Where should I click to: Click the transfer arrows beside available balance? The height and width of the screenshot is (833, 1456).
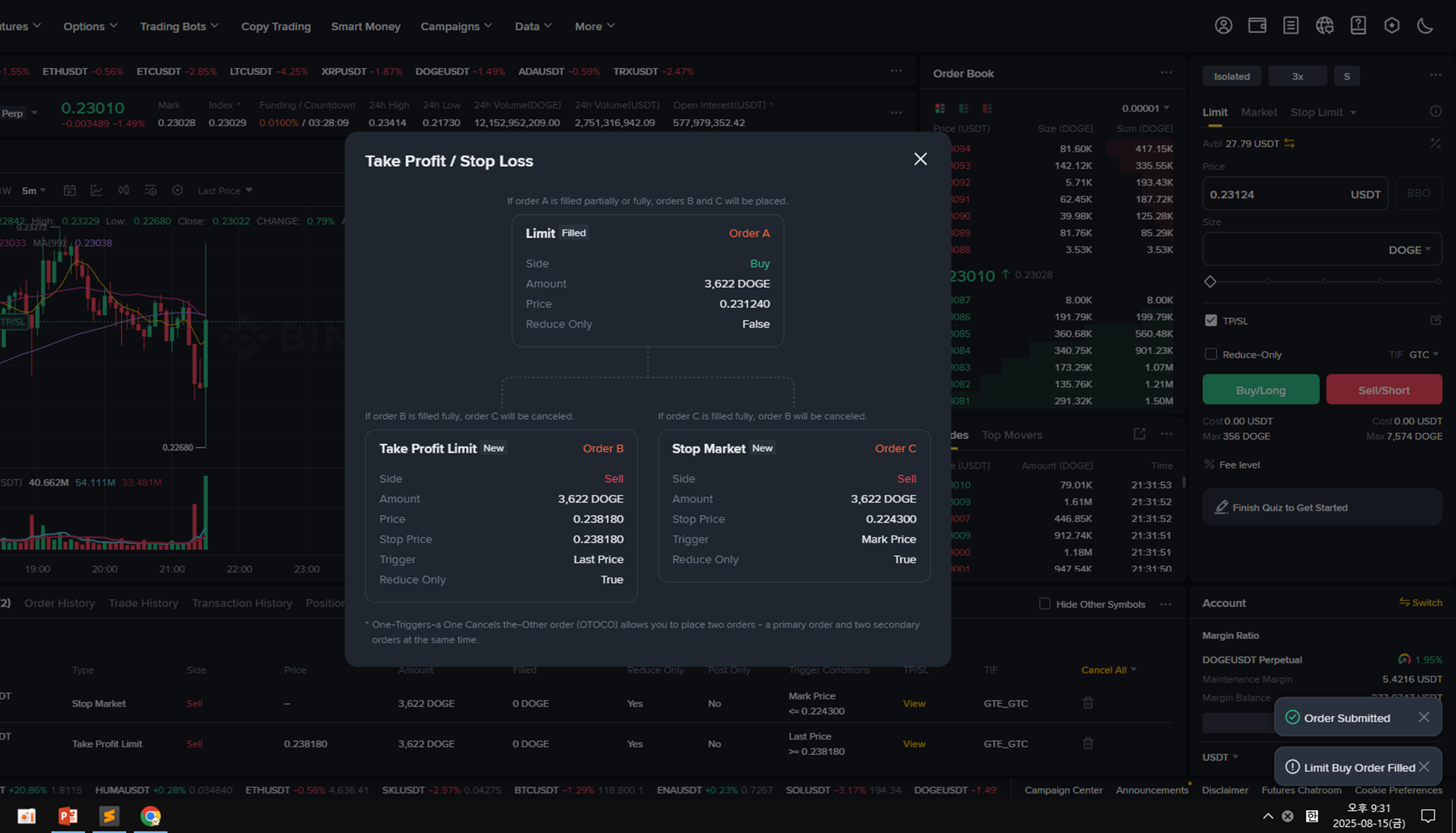tap(1289, 143)
